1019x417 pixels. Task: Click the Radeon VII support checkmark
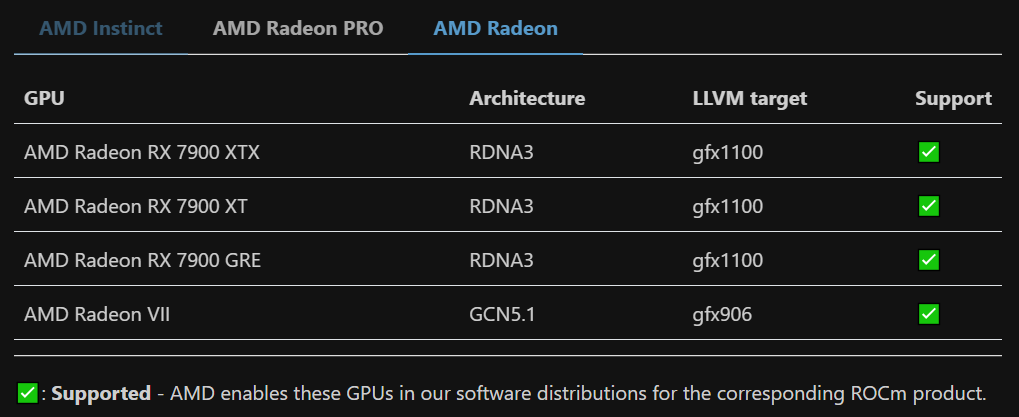(x=929, y=314)
